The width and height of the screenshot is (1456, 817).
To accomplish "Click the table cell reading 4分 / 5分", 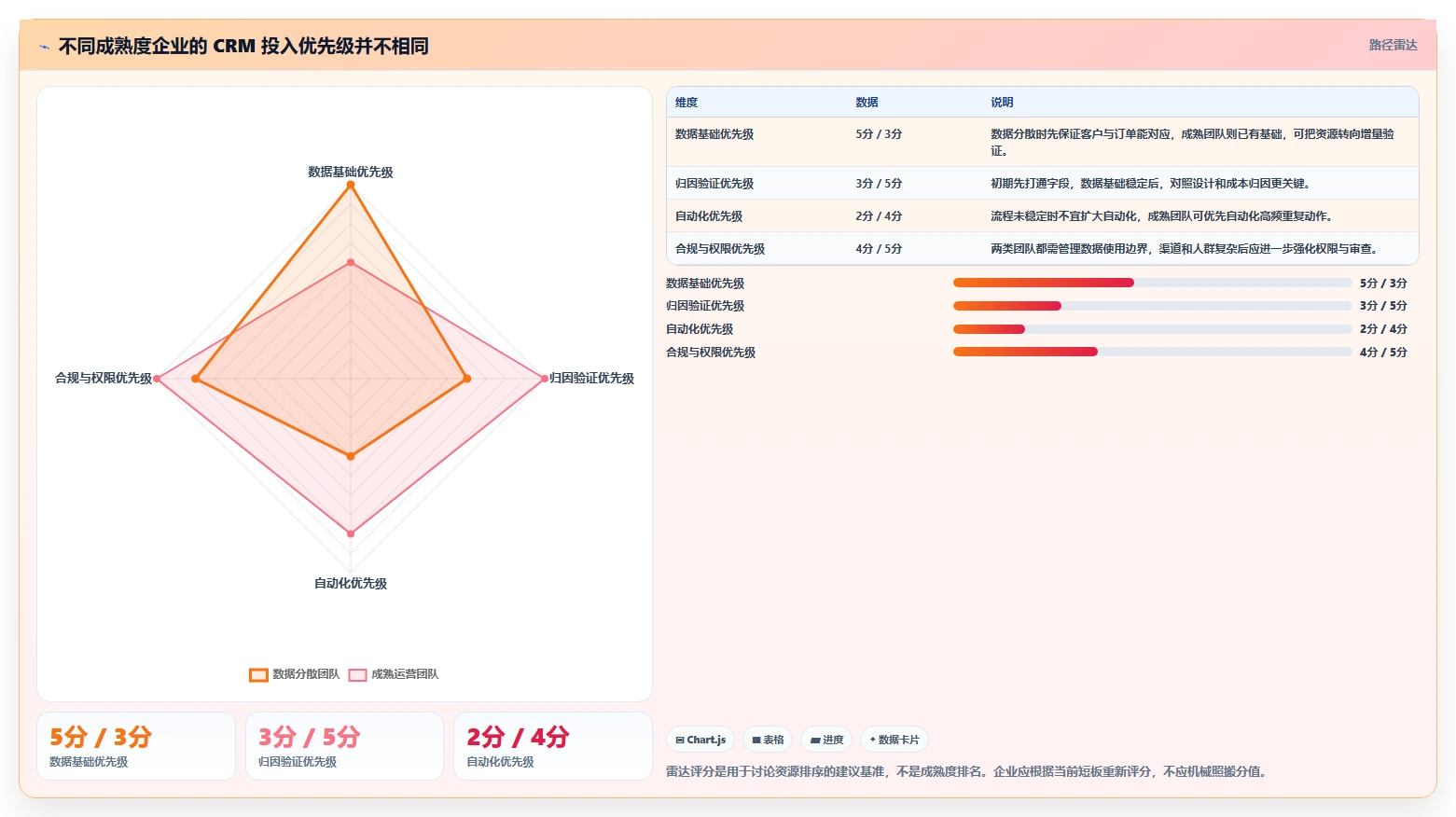I will click(x=879, y=249).
